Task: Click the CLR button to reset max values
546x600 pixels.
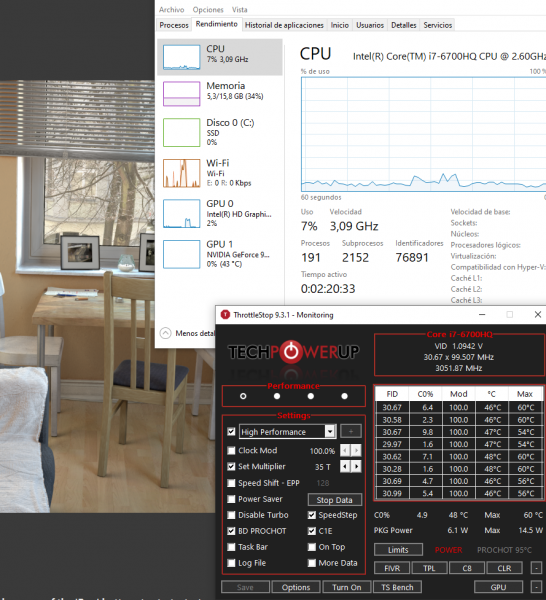Action: [504, 568]
